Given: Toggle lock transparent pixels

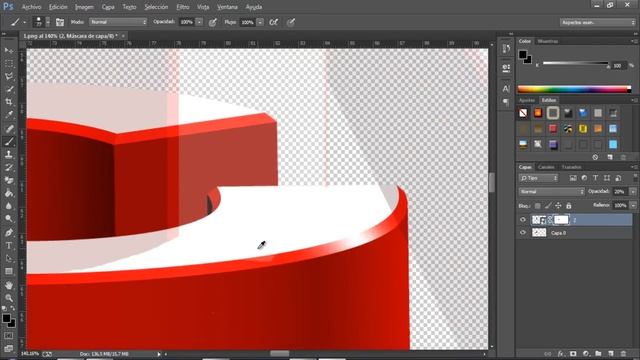Looking at the screenshot, I should coord(538,206).
